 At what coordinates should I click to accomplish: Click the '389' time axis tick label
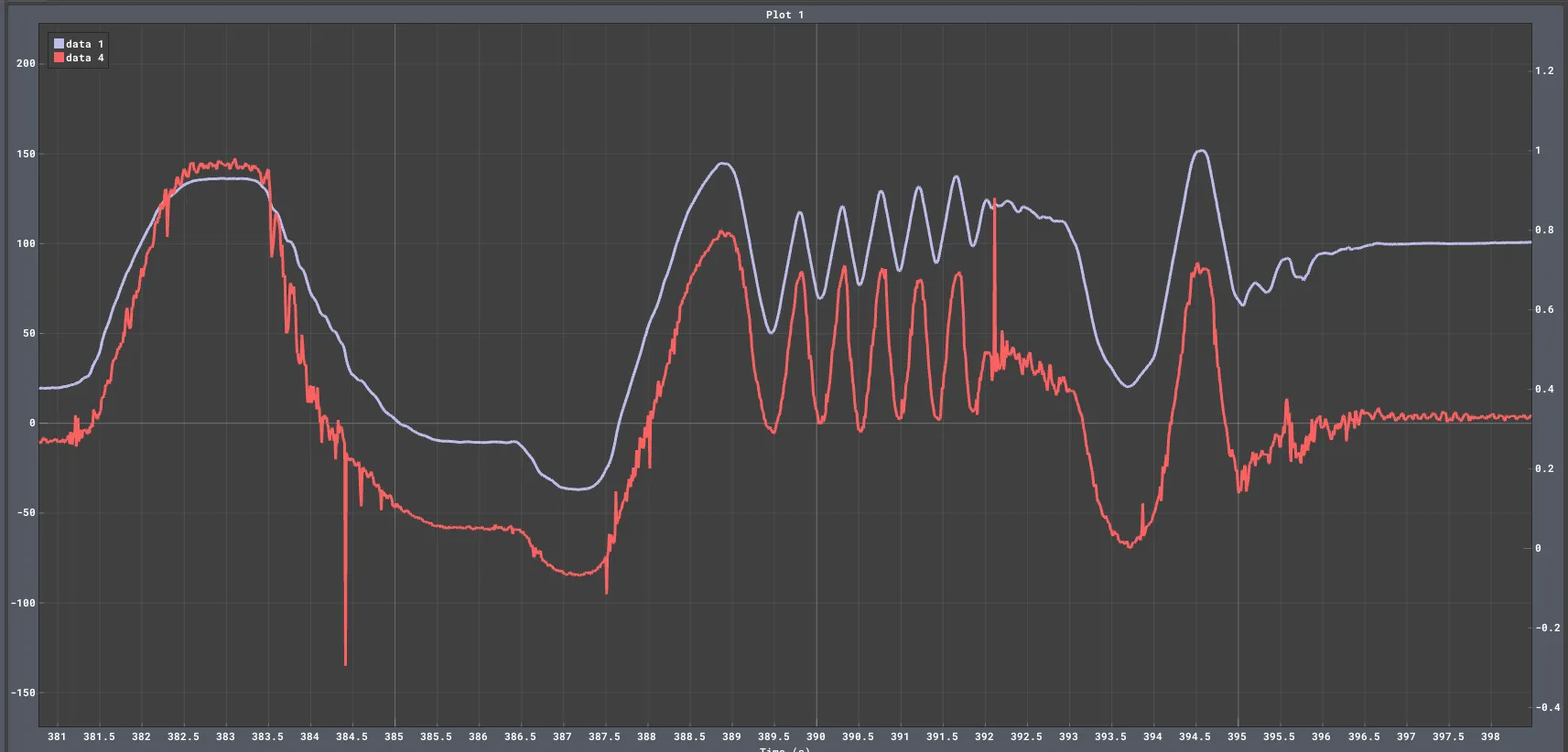point(731,736)
